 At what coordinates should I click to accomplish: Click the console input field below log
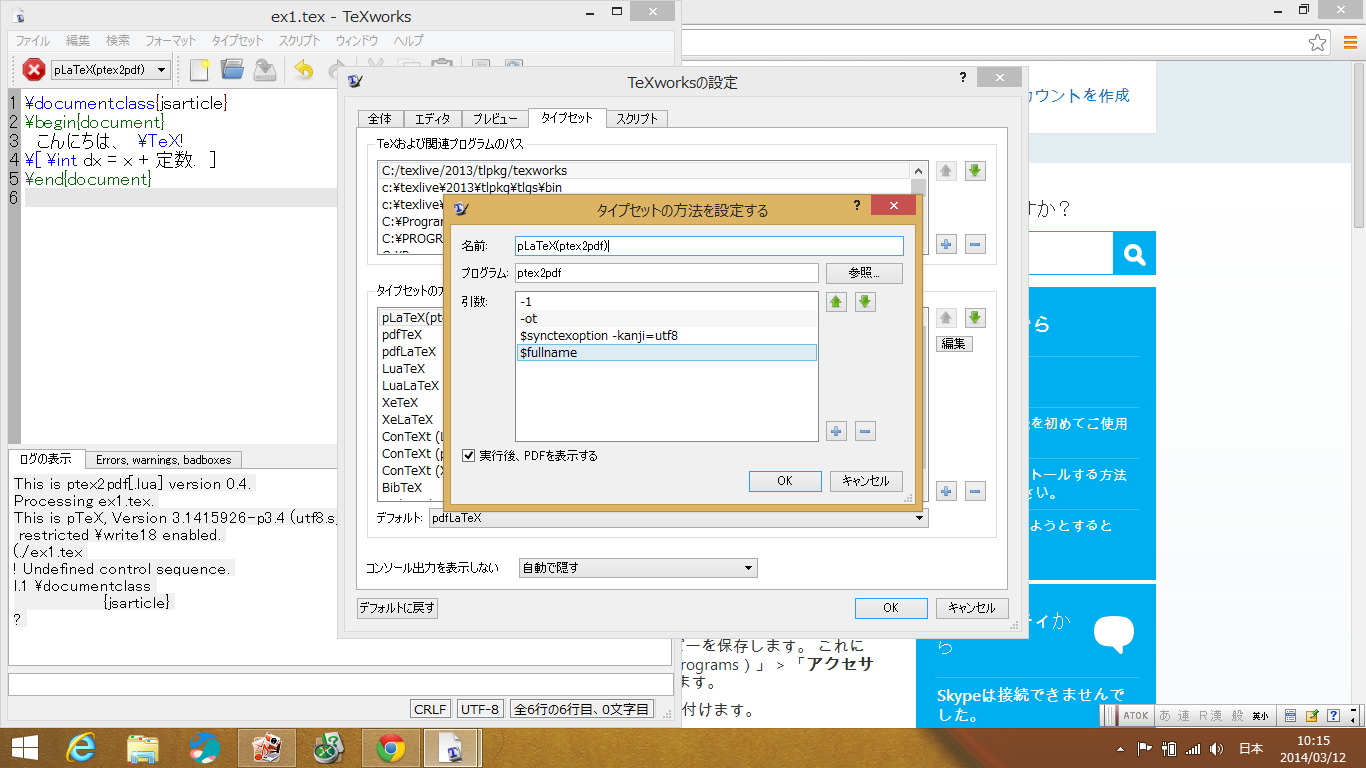pos(340,684)
